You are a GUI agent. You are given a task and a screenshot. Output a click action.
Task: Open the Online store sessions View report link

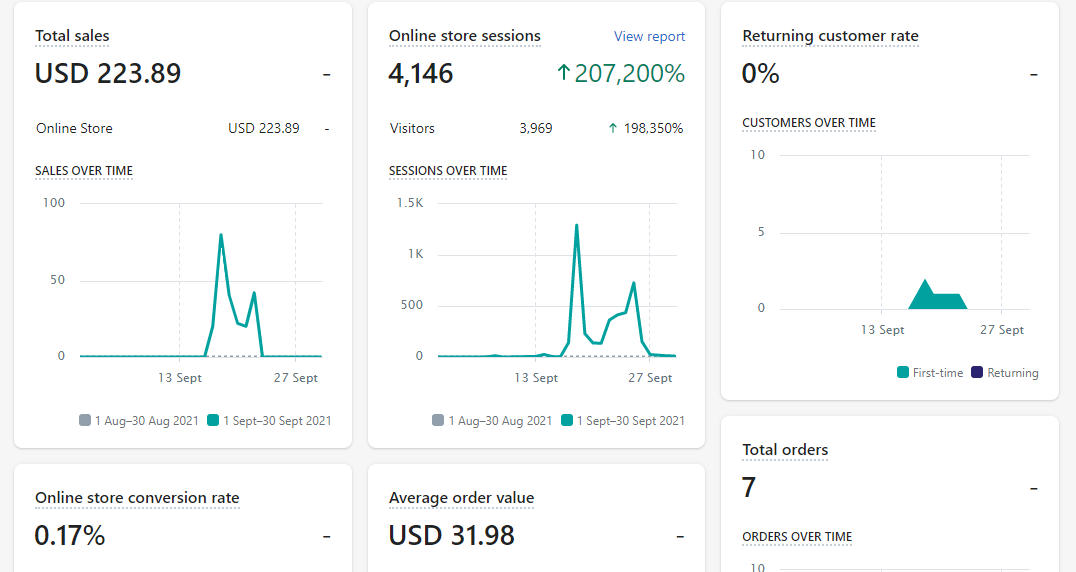649,36
